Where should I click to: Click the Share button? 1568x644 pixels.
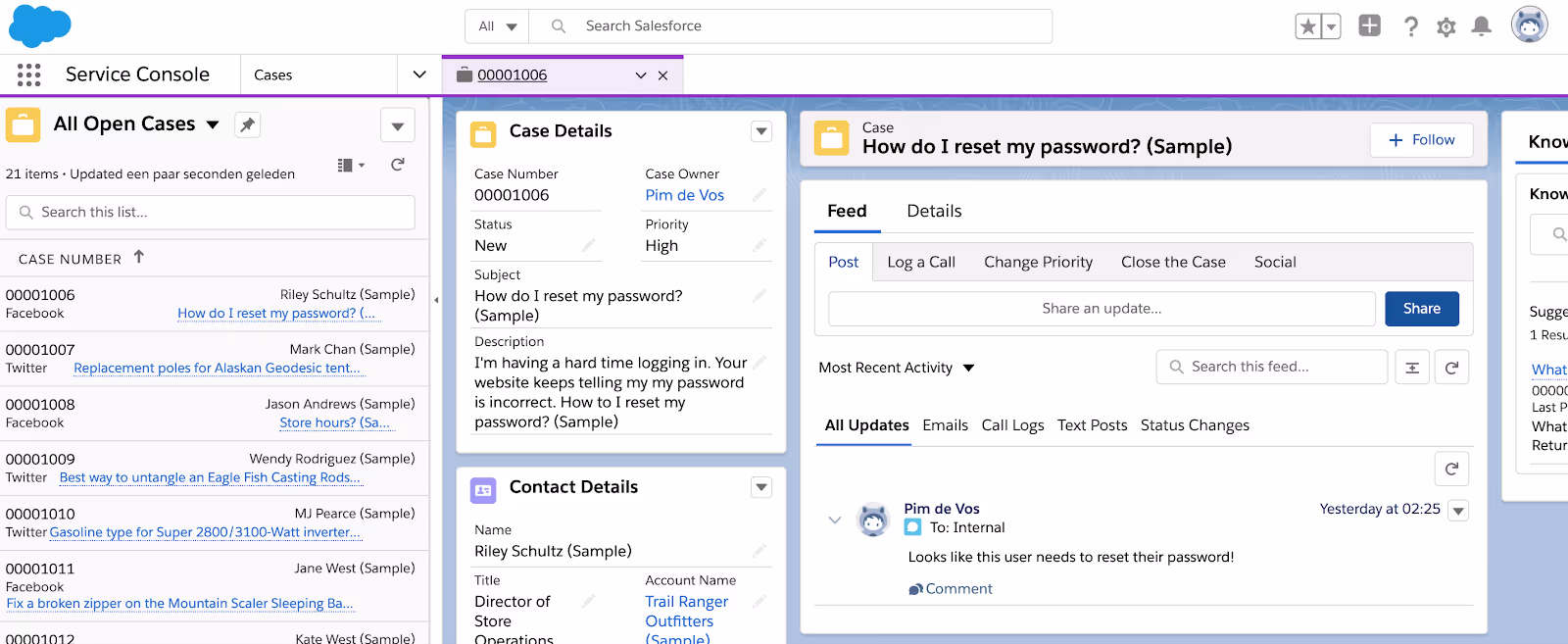coord(1421,309)
